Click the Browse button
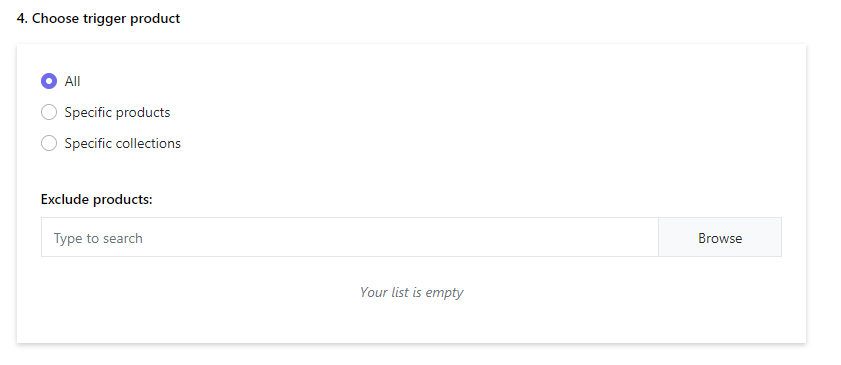This screenshot has height=365, width=841. [x=720, y=237]
